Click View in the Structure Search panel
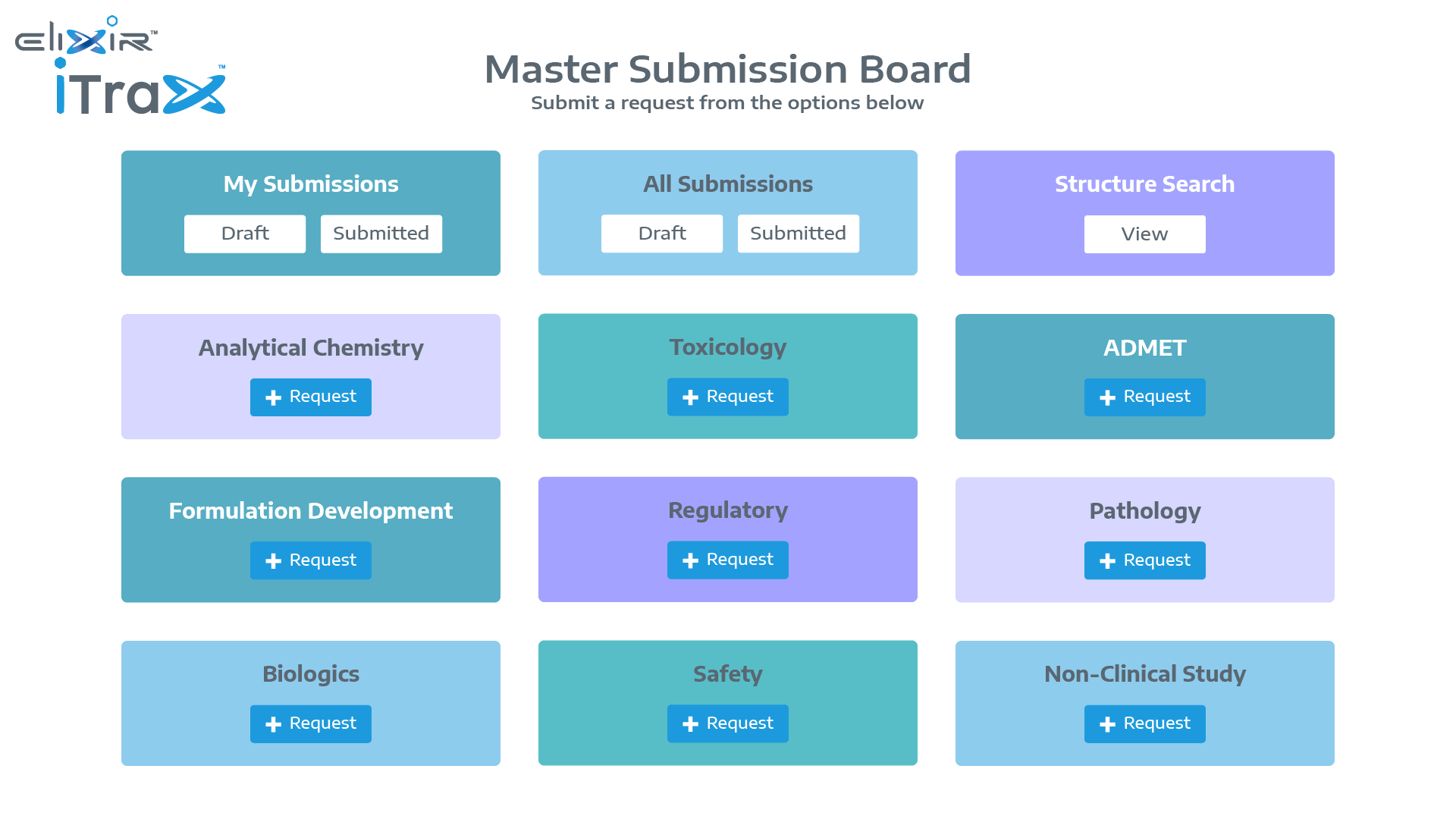The image size is (1456, 819). coord(1144,234)
